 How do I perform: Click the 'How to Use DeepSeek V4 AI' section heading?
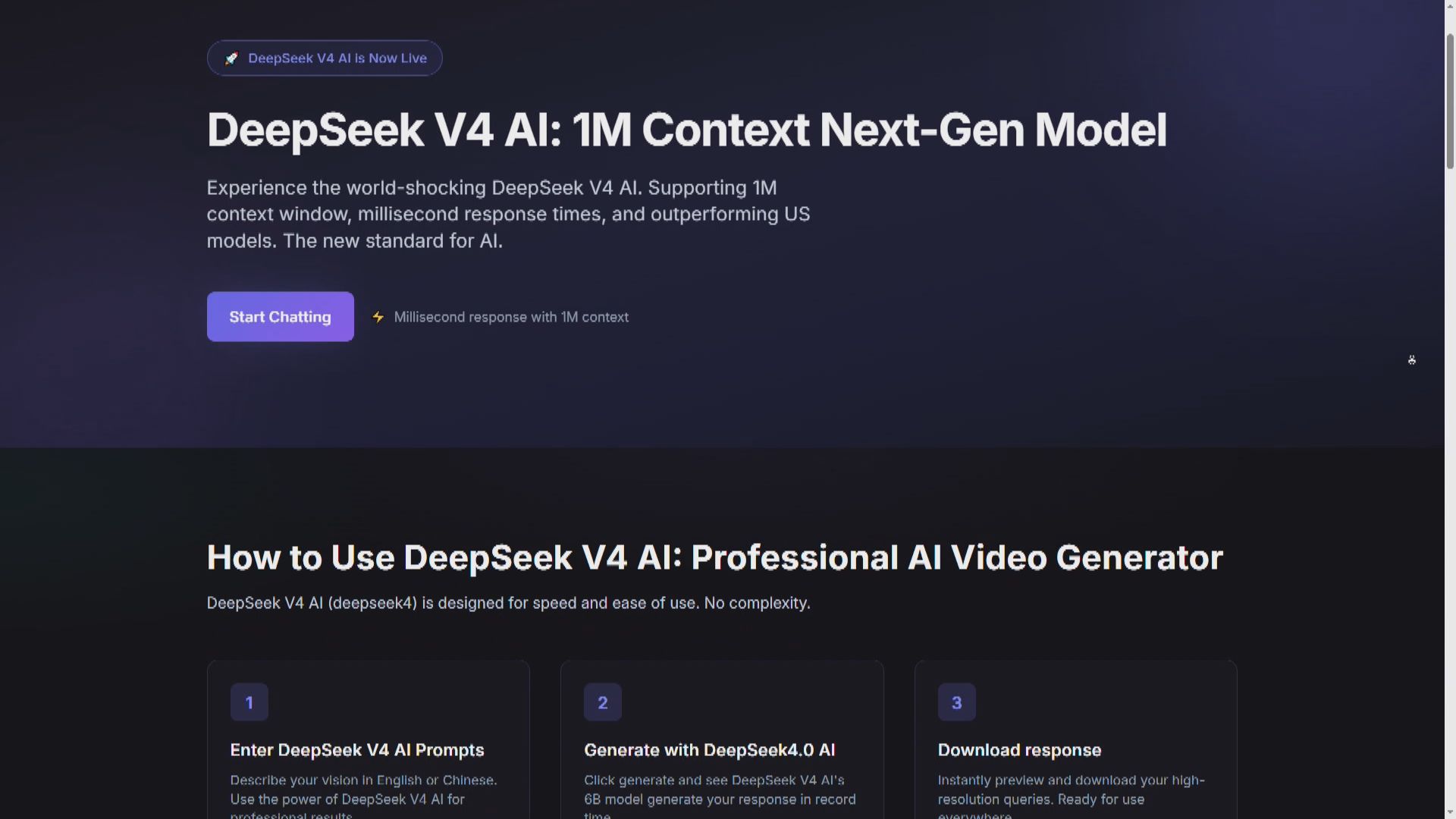coord(714,557)
